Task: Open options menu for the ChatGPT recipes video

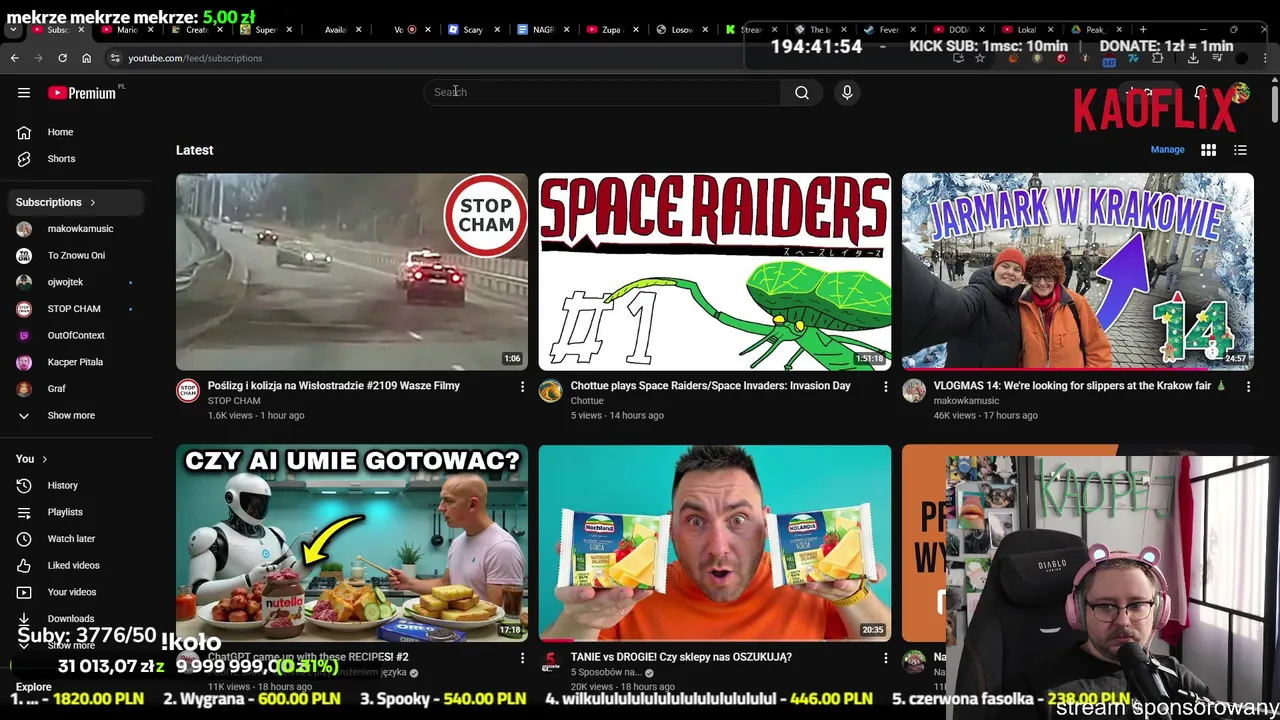Action: [x=522, y=658]
